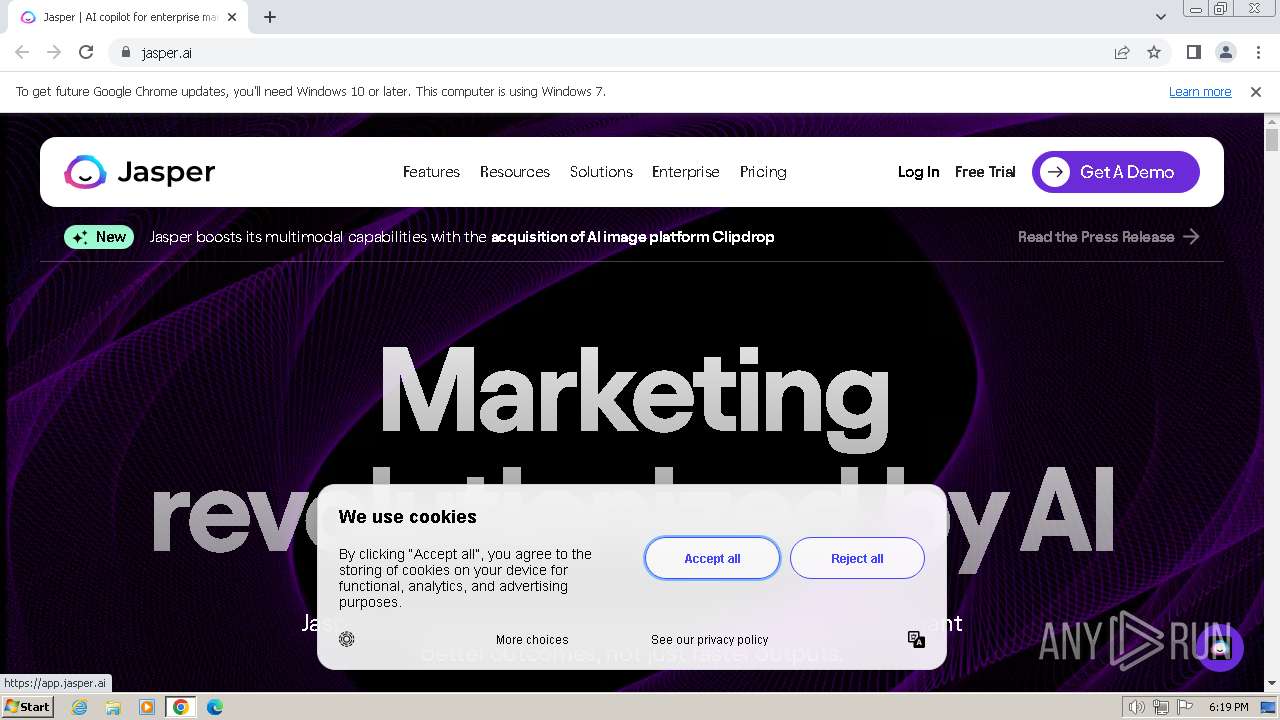This screenshot has height=720, width=1280.
Task: Expand the tab search dropdown
Action: [1160, 17]
